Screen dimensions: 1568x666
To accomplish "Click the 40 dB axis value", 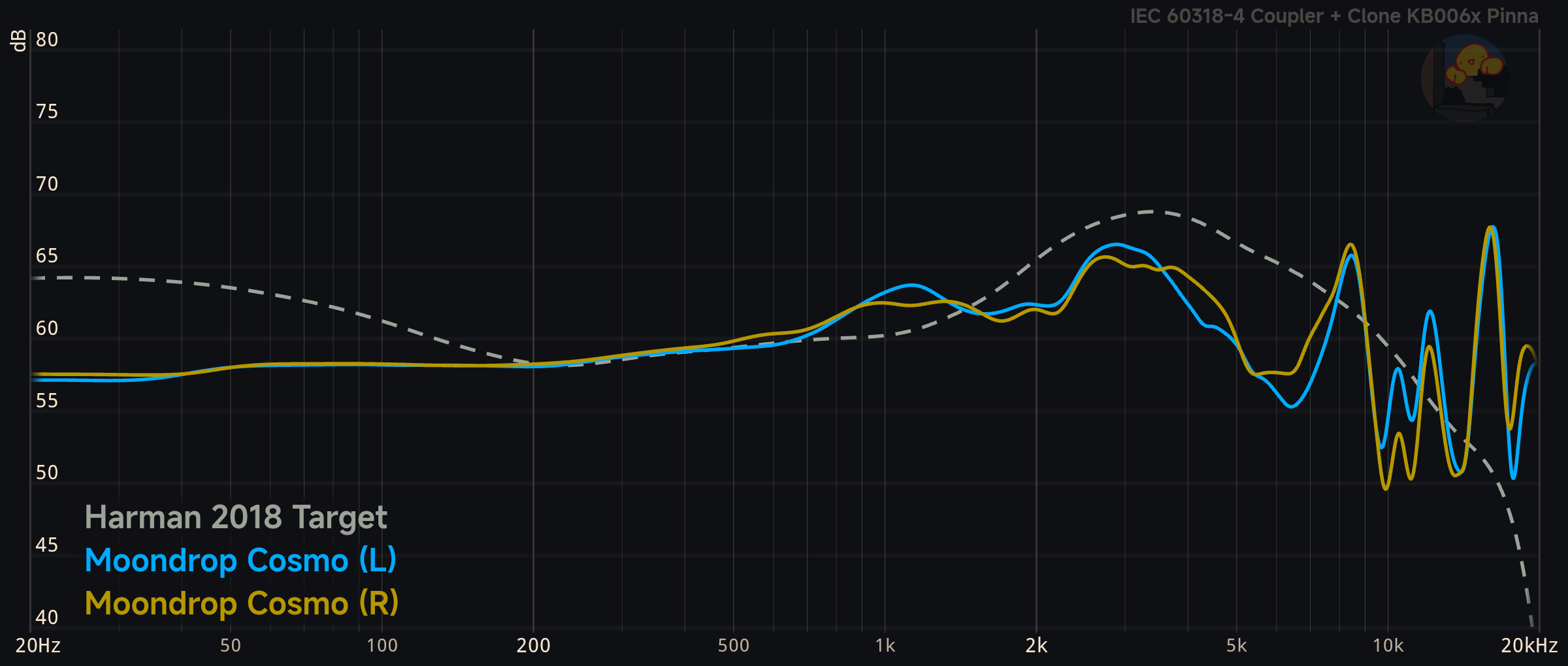I will [47, 617].
